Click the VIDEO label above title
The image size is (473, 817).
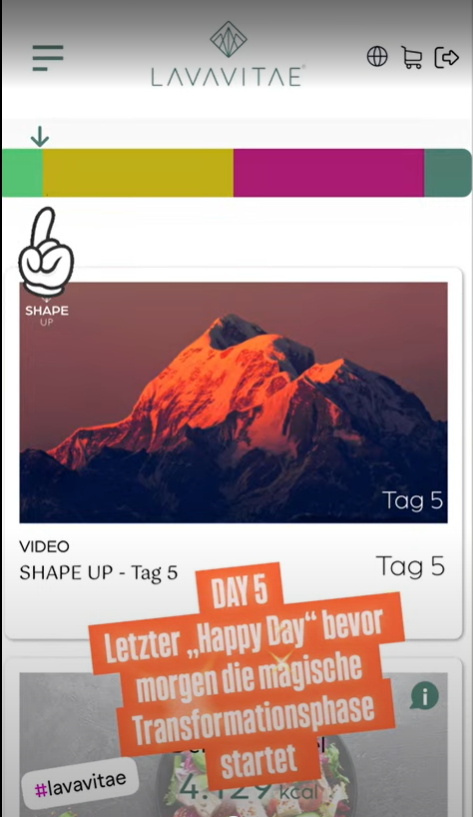coord(44,546)
